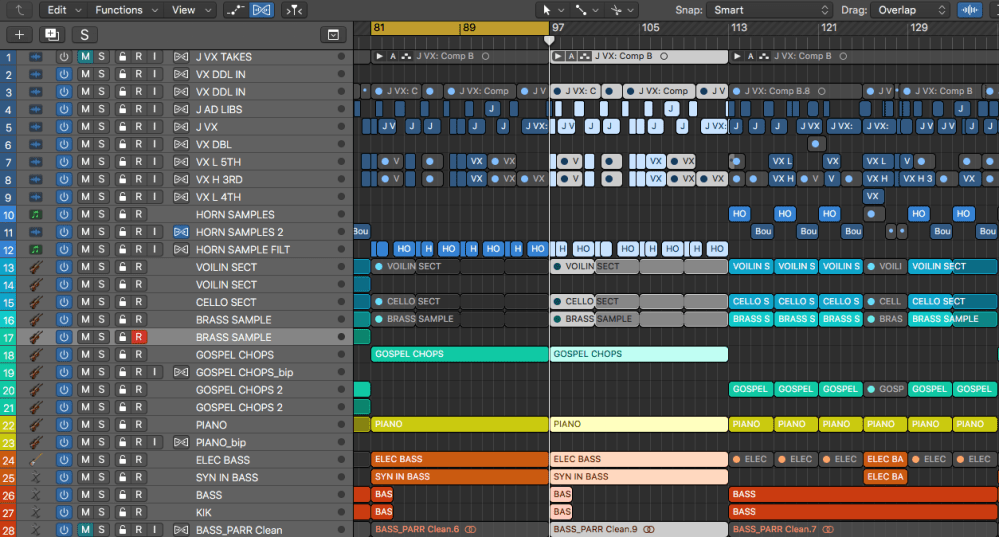Disable record on BRASS SAMPLE track 17
Screen dimensions: 999x537
139,337
